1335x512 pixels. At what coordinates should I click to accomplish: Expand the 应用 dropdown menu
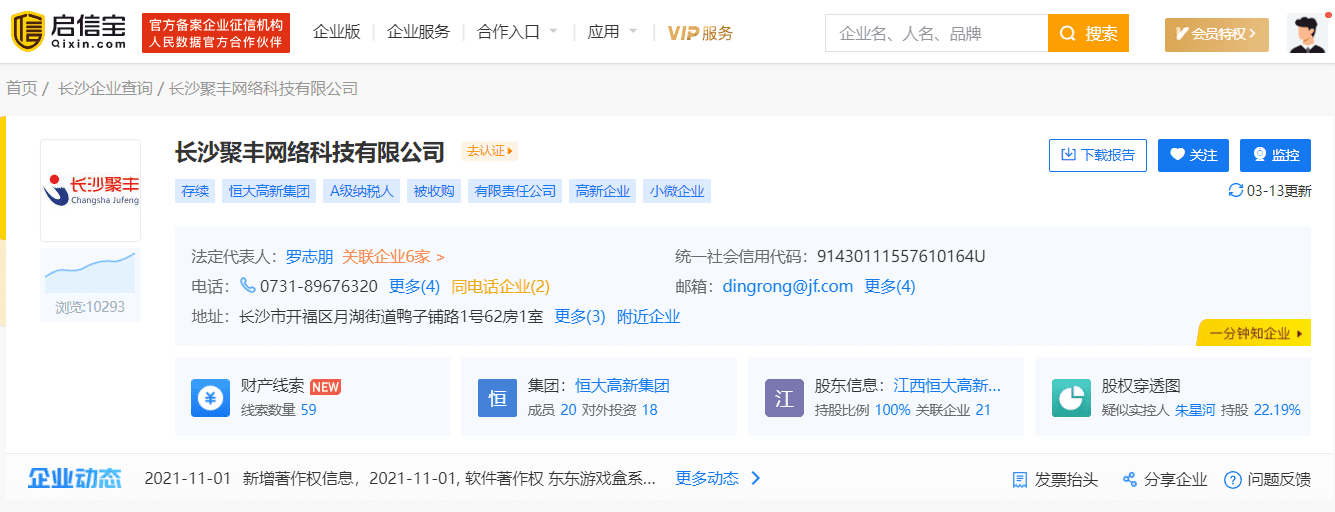(x=612, y=32)
